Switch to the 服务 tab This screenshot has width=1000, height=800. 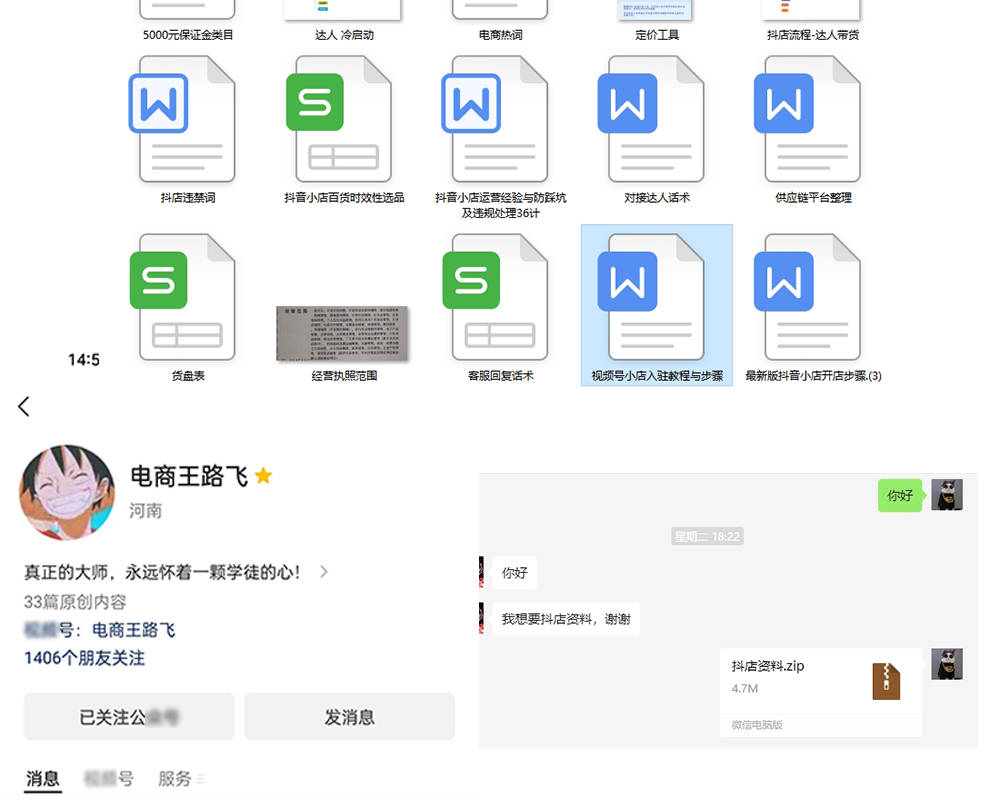point(178,778)
